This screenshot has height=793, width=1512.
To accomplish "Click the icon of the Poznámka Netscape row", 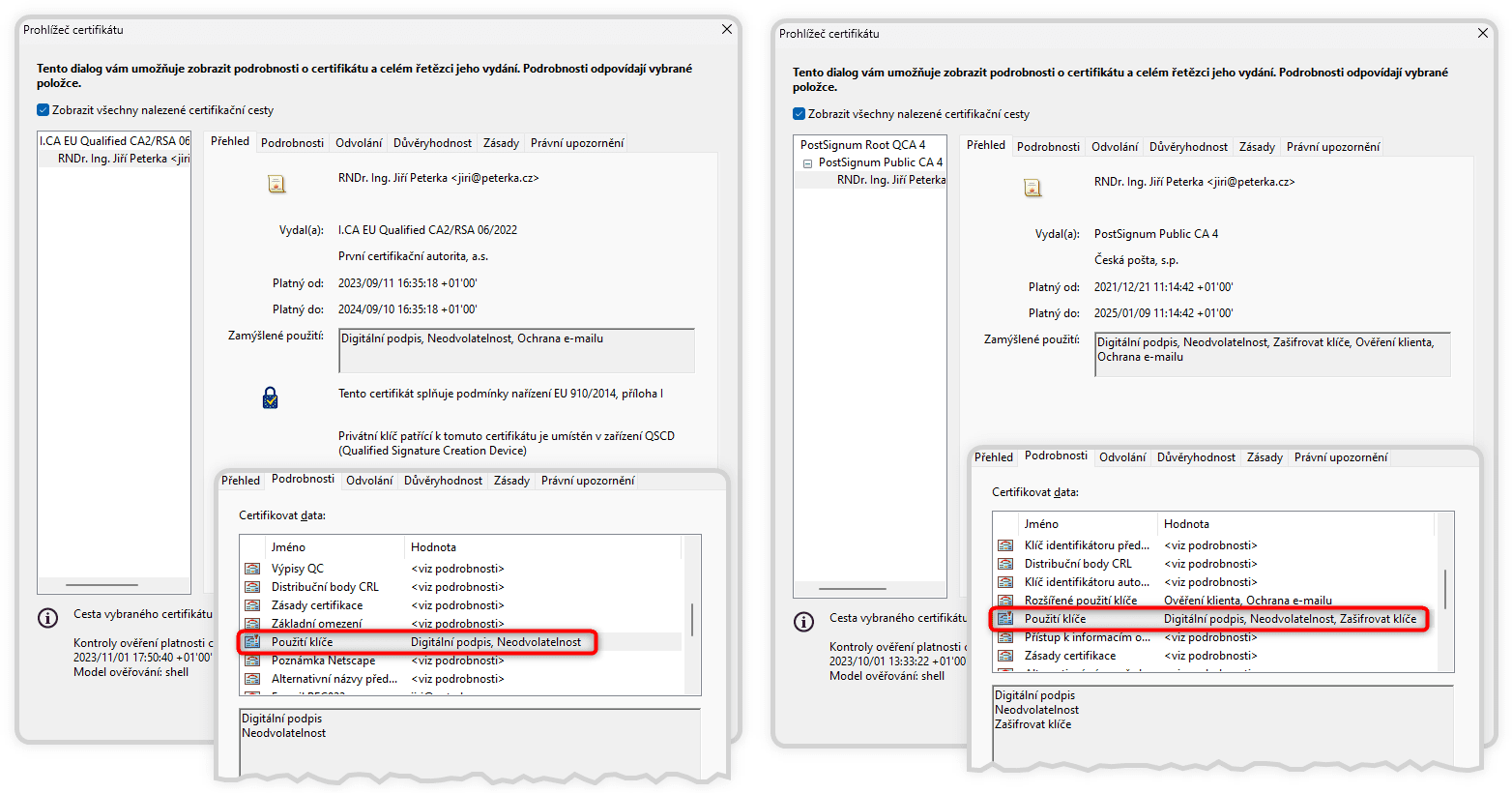I will click(x=252, y=661).
